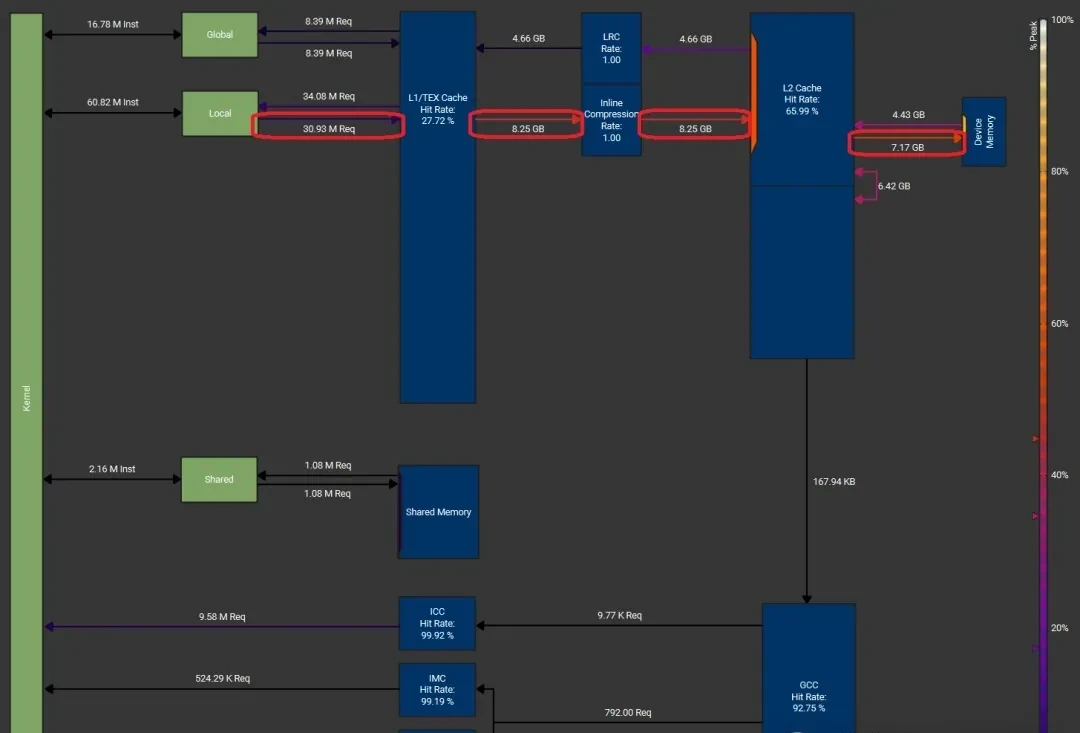Click the 40% mark on the peak scale
The image size is (1080, 733).
click(1060, 475)
